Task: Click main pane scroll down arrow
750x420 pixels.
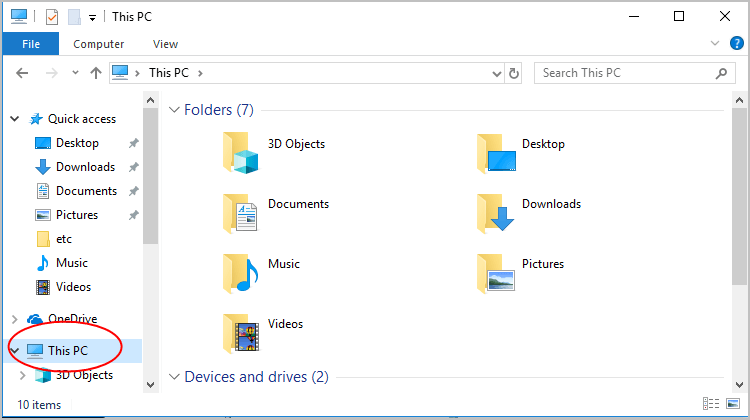Action: [x=739, y=385]
